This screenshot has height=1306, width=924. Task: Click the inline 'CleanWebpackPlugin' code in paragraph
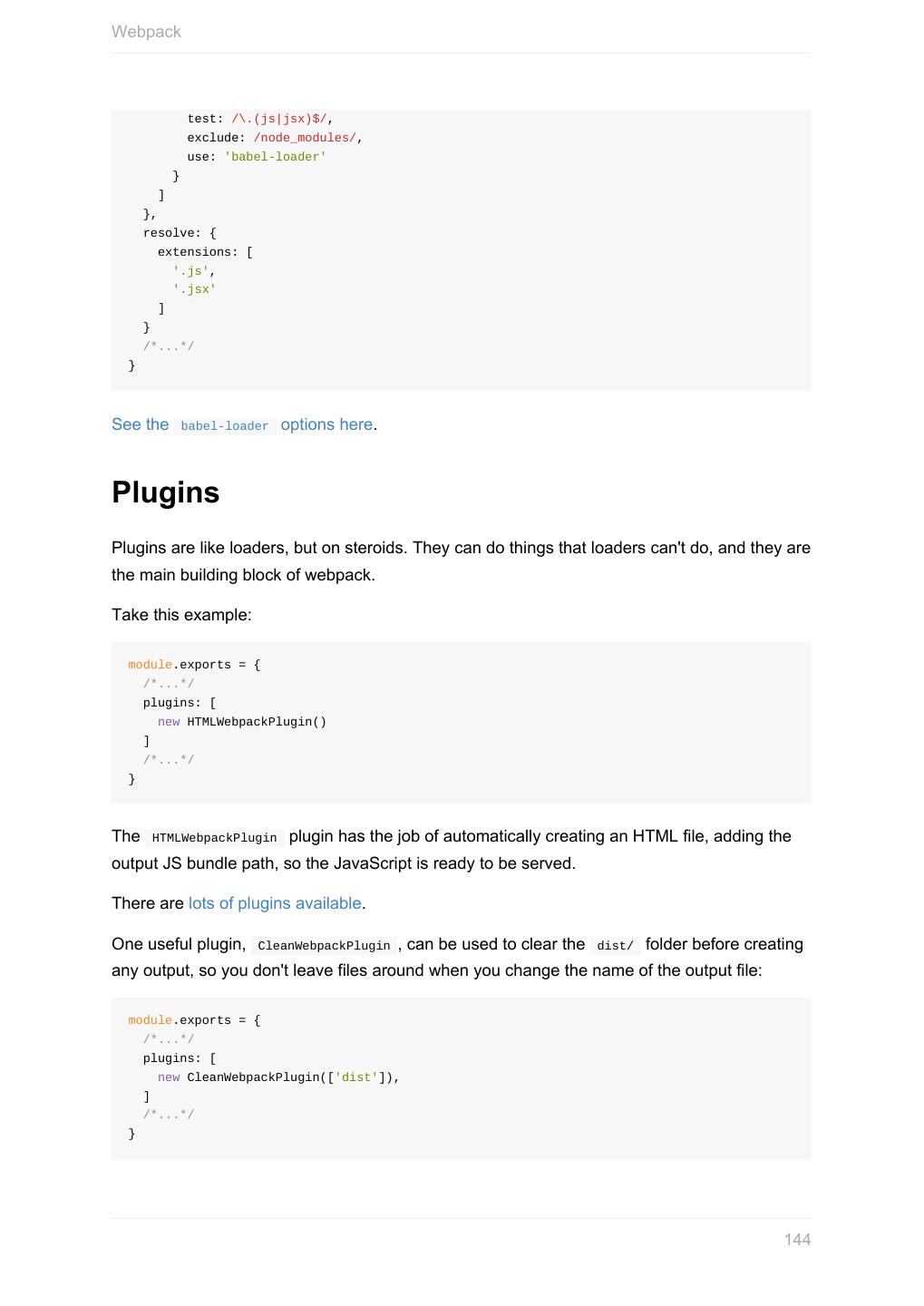(324, 946)
